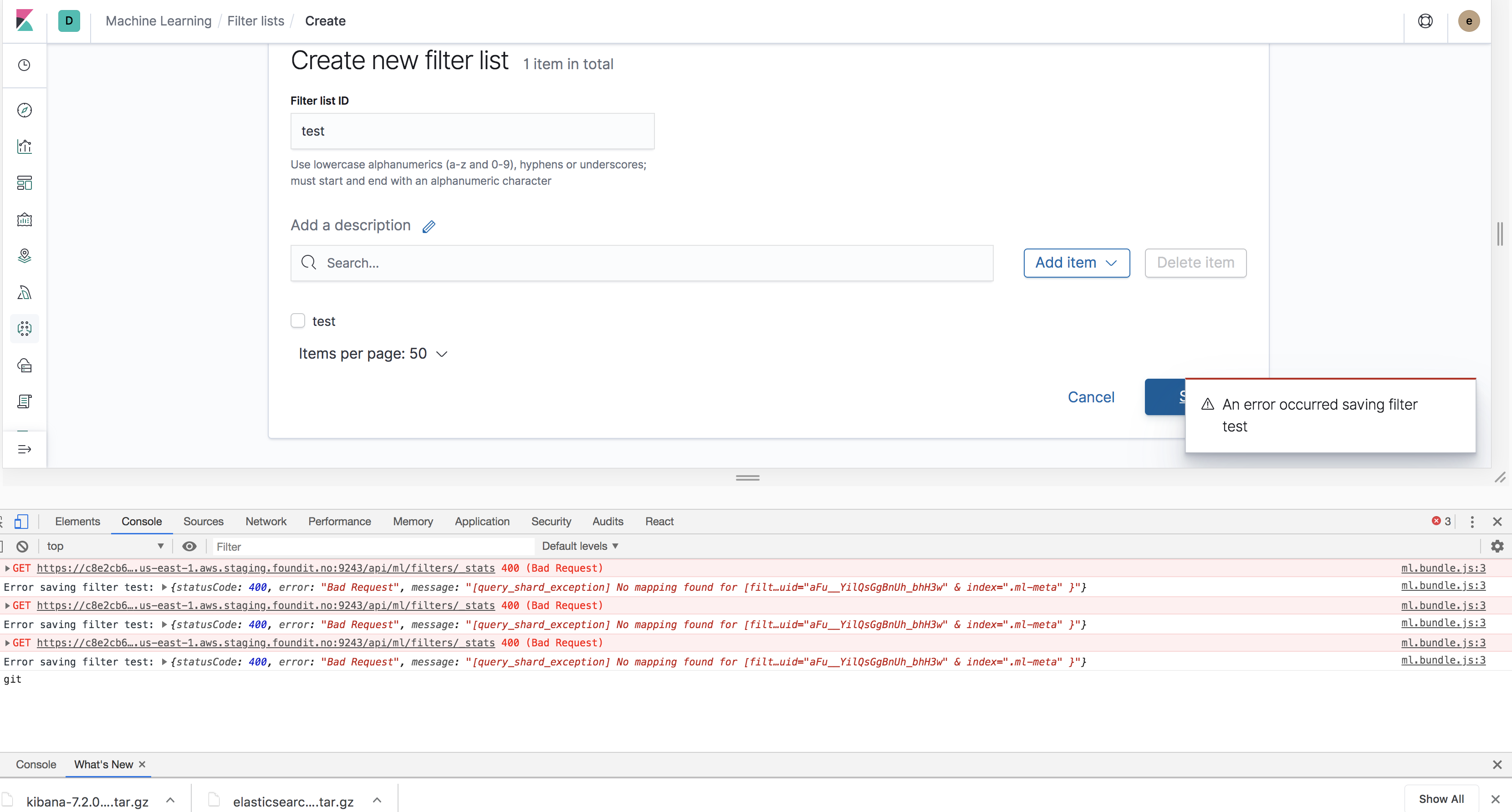Click the Cancel link

point(1090,397)
